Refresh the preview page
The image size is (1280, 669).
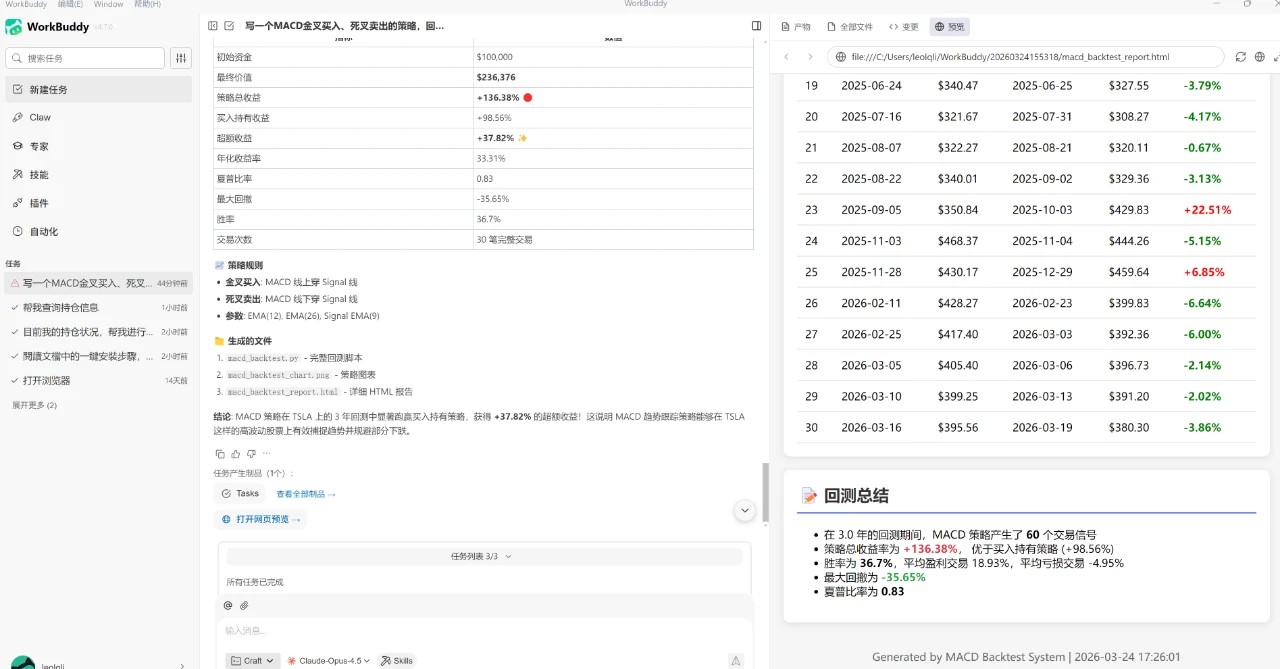point(1241,57)
